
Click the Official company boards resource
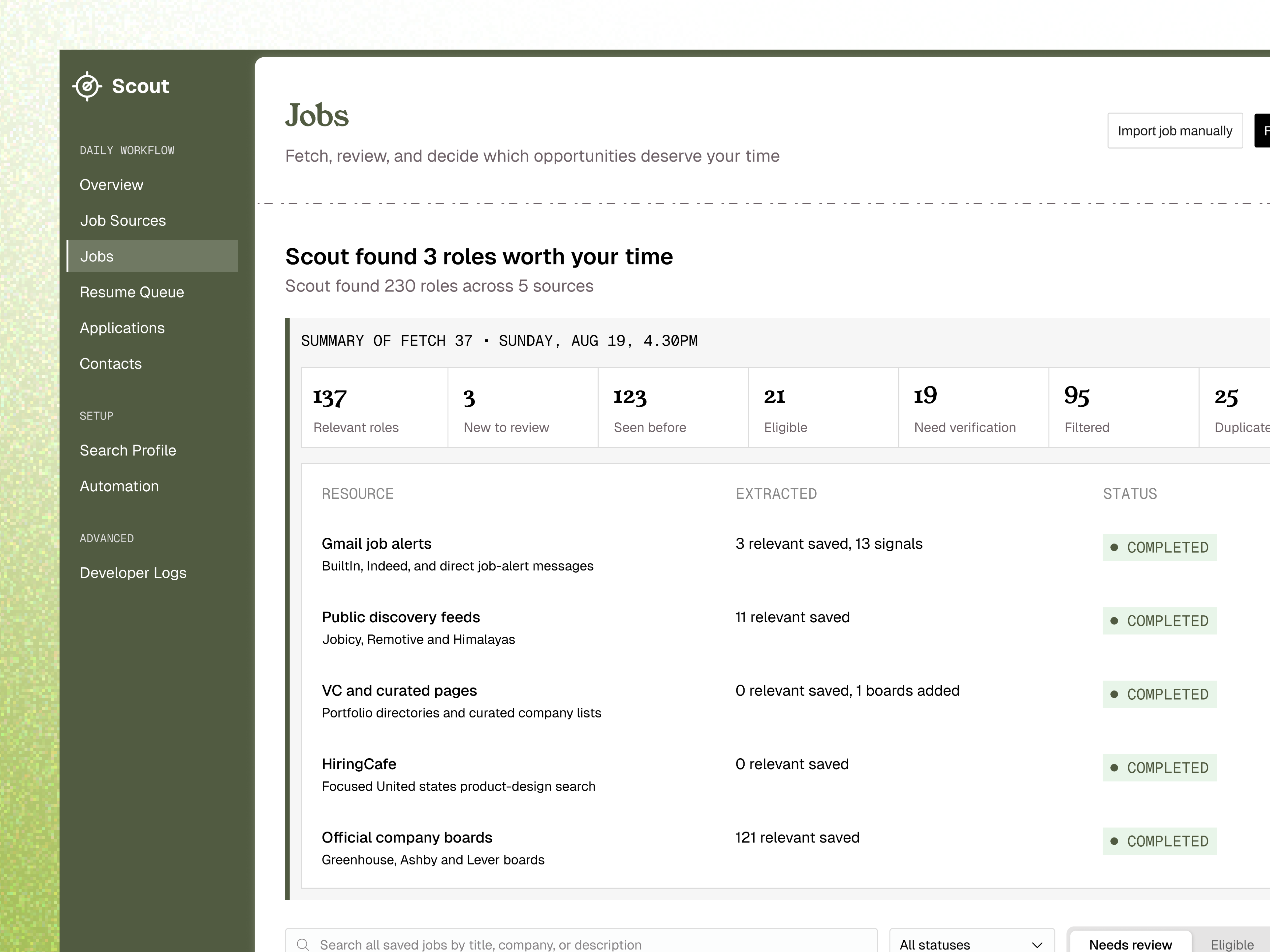tap(407, 837)
